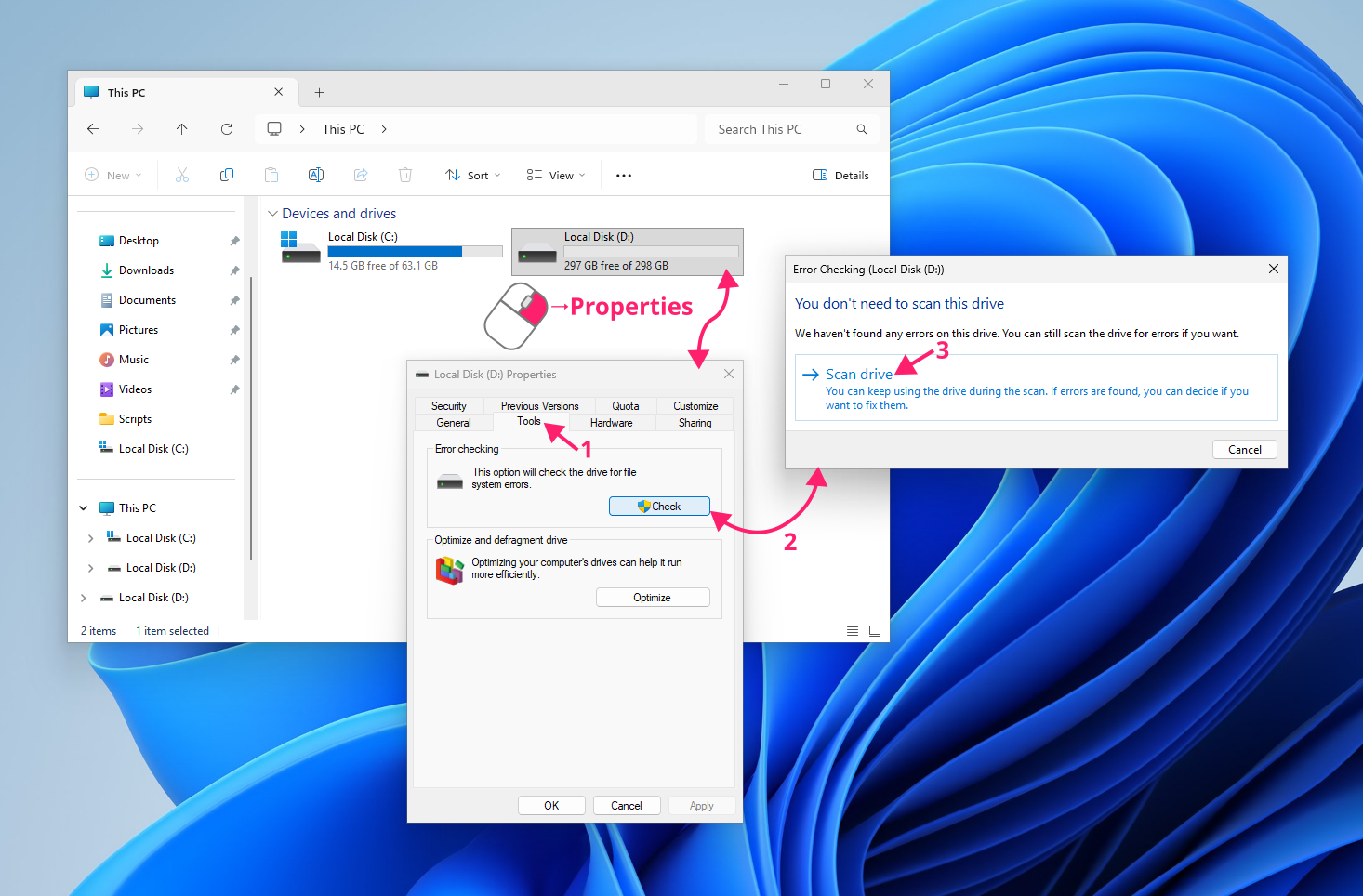Close the This PC tab
This screenshot has height=896, width=1363.
pos(278,92)
